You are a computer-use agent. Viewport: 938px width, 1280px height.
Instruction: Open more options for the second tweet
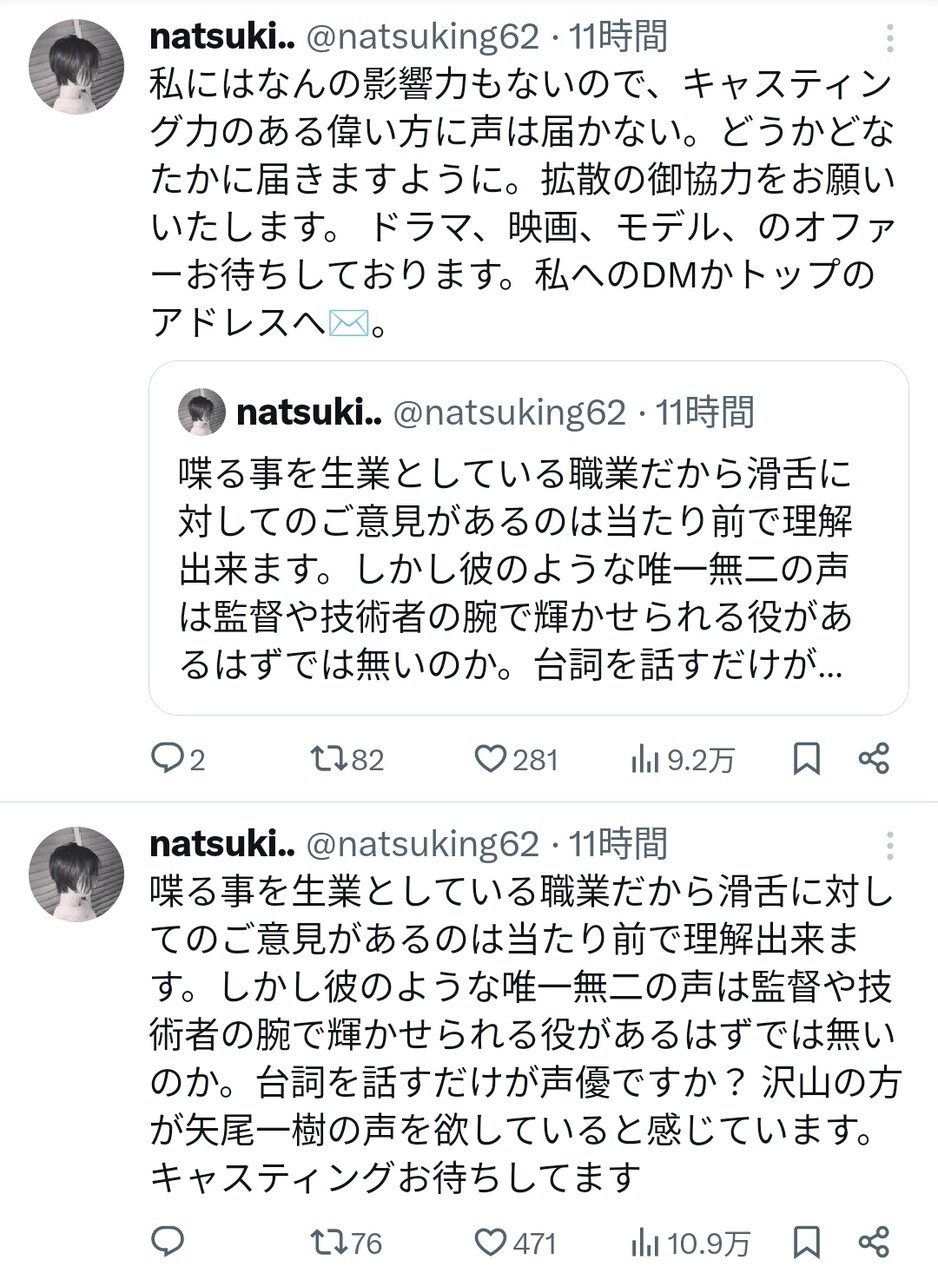[889, 847]
